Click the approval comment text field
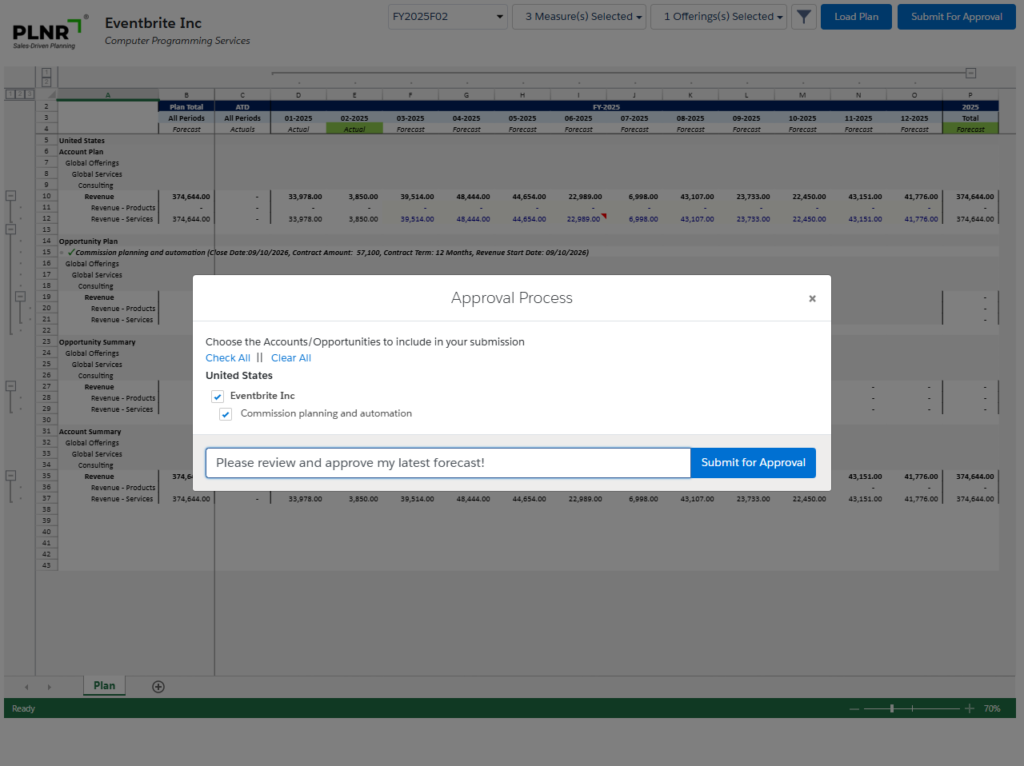 [448, 462]
